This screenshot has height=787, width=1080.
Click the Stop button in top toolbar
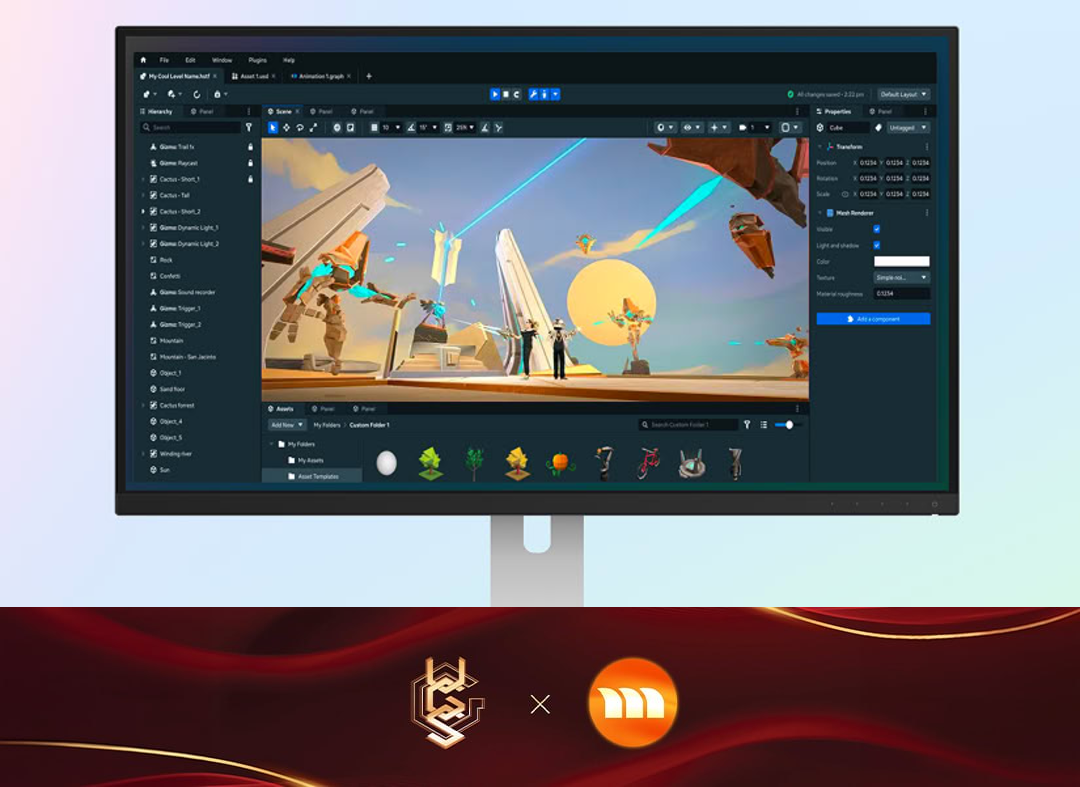click(506, 94)
